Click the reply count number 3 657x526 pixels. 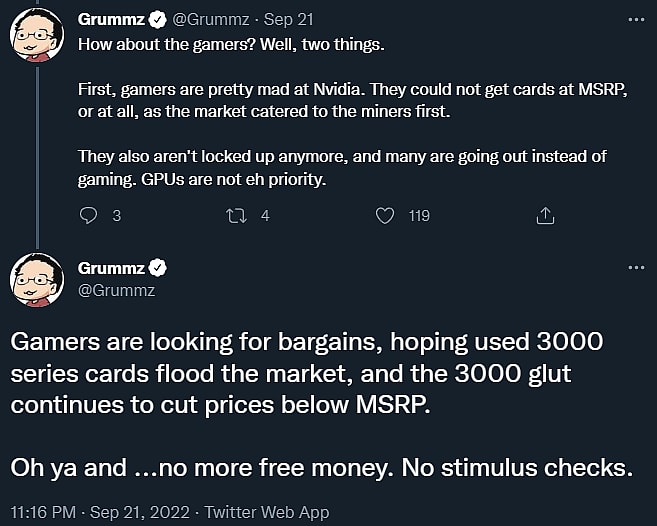[116, 215]
